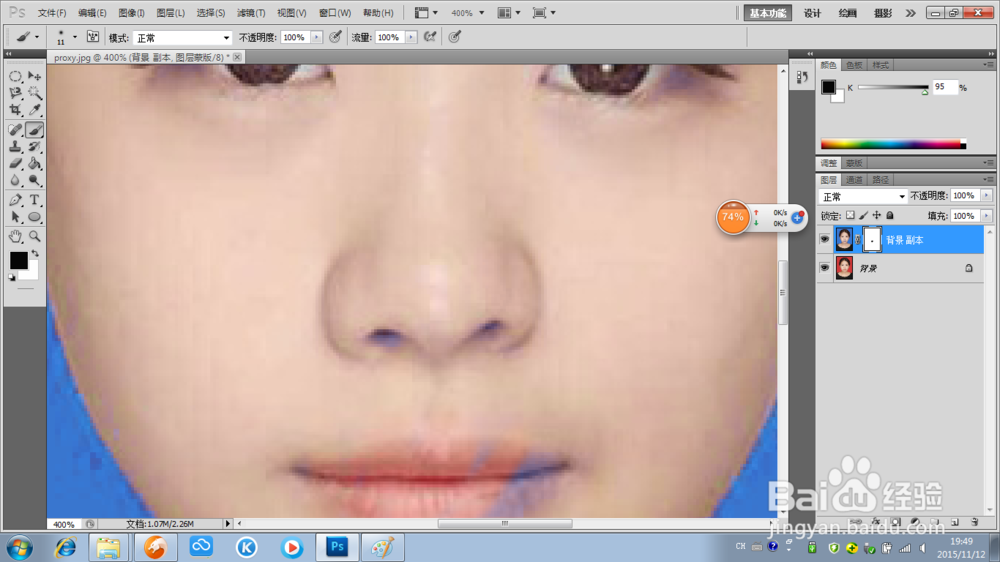Select the Blur tool
Image resolution: width=1000 pixels, height=562 pixels.
click(x=15, y=180)
